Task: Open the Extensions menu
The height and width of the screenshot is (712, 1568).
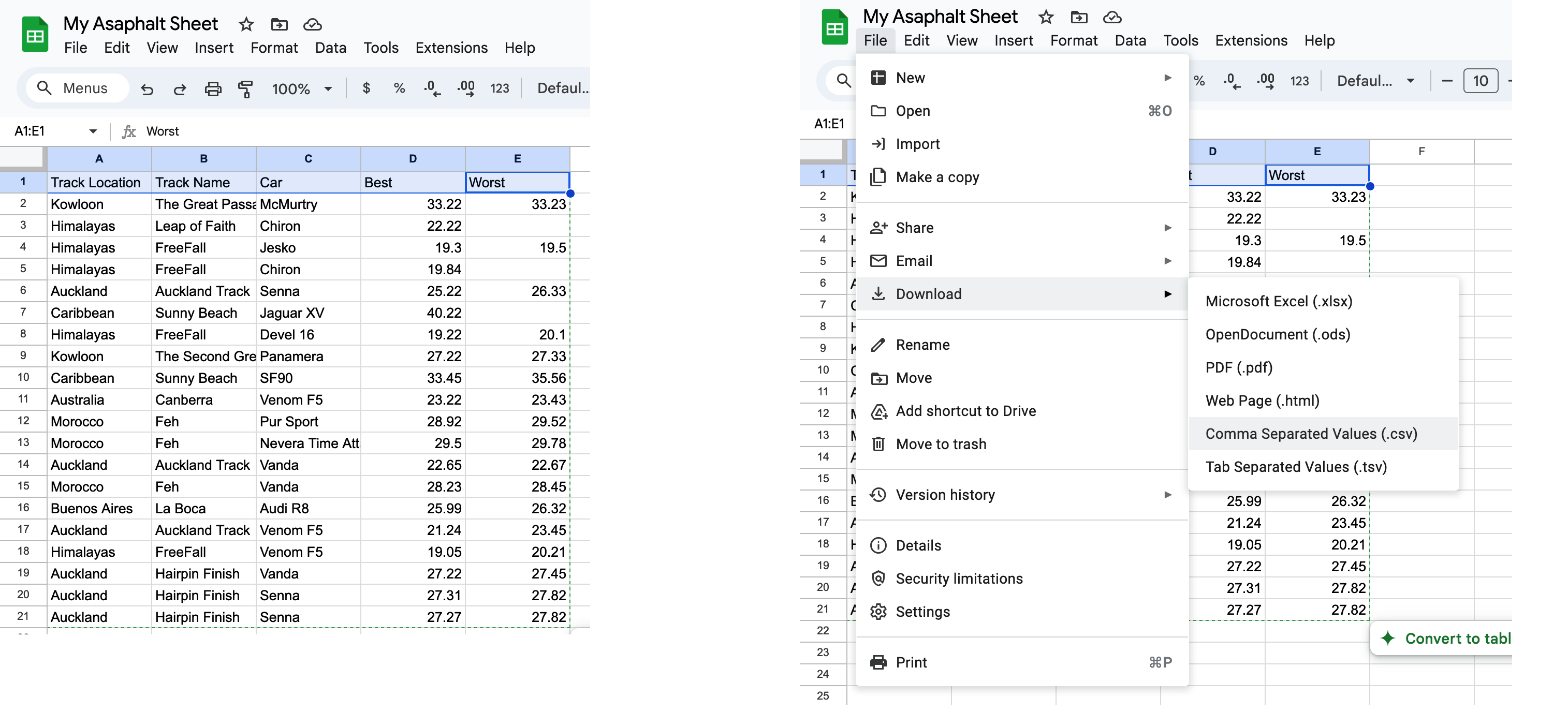Action: [451, 48]
